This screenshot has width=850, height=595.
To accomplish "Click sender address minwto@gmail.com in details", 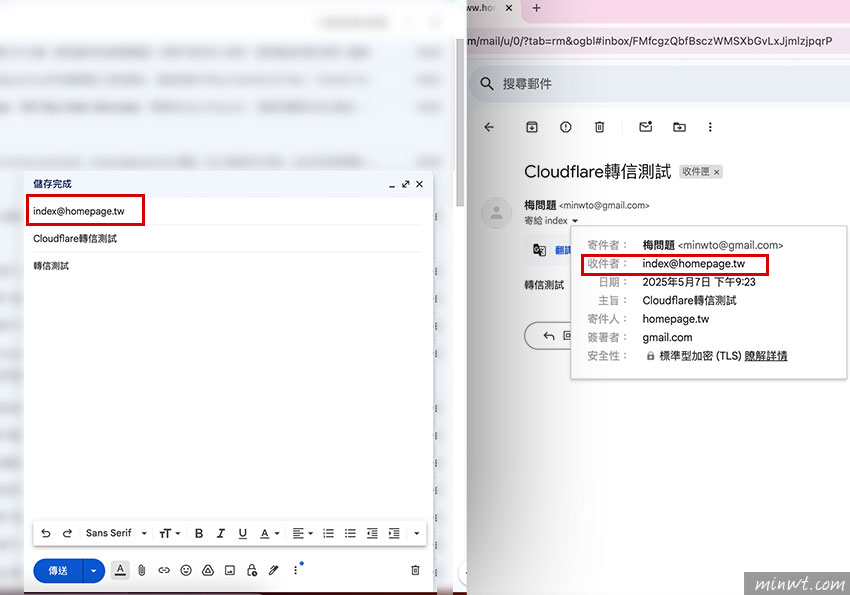I will [730, 245].
